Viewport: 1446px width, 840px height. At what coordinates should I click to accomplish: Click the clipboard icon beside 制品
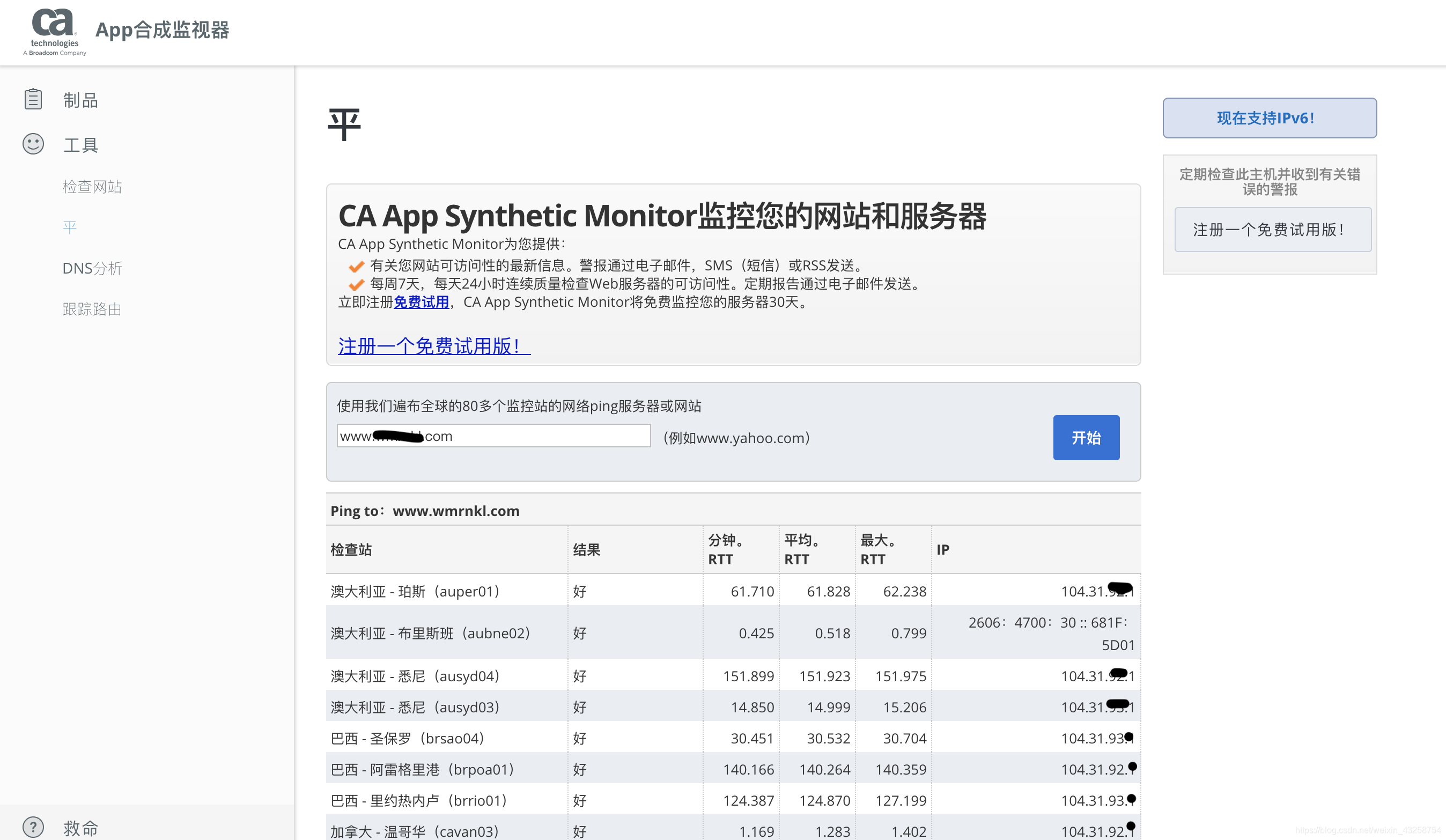[33, 99]
